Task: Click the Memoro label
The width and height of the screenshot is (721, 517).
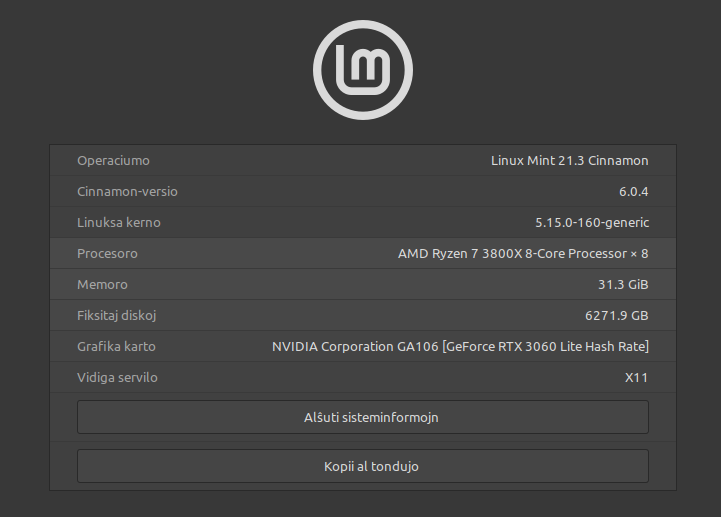Action: [102, 284]
